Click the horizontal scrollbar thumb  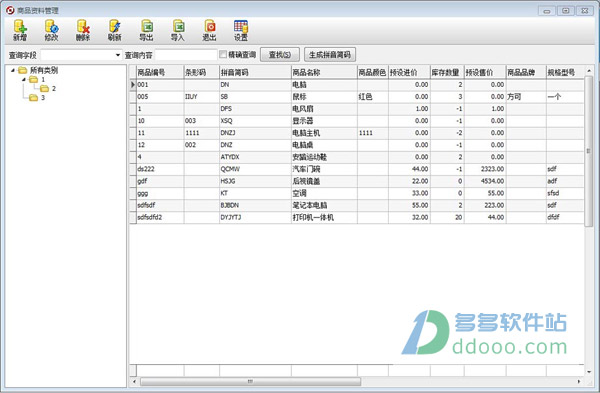click(250, 382)
